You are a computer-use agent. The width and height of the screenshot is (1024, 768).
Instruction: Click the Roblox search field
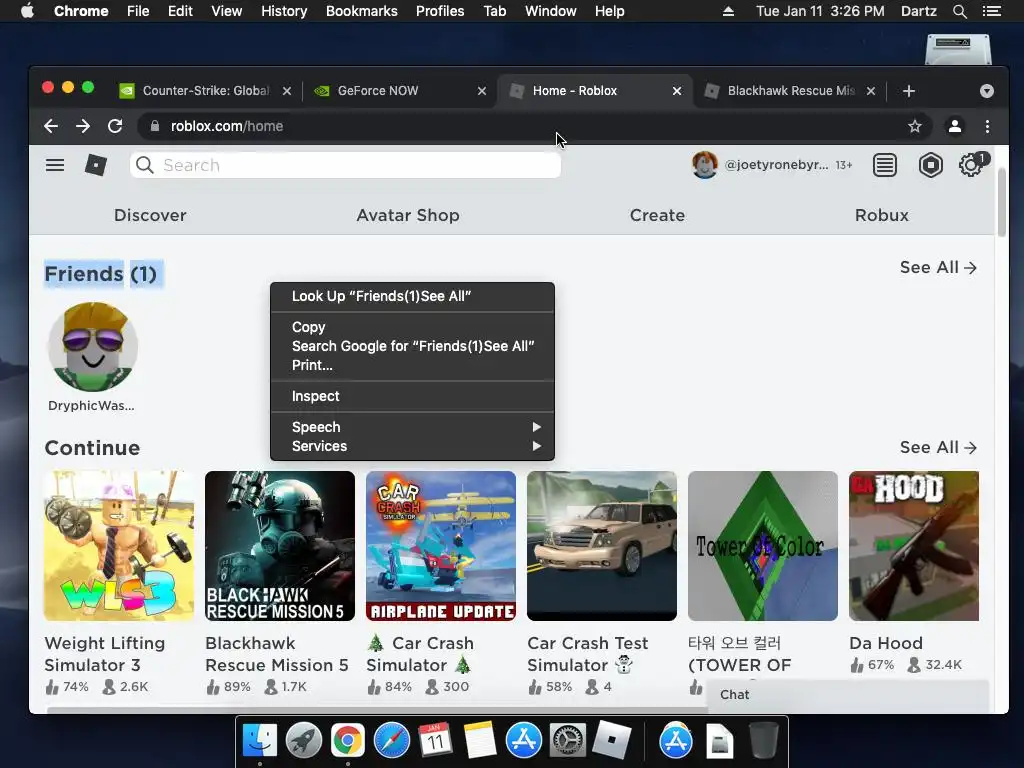pos(345,165)
